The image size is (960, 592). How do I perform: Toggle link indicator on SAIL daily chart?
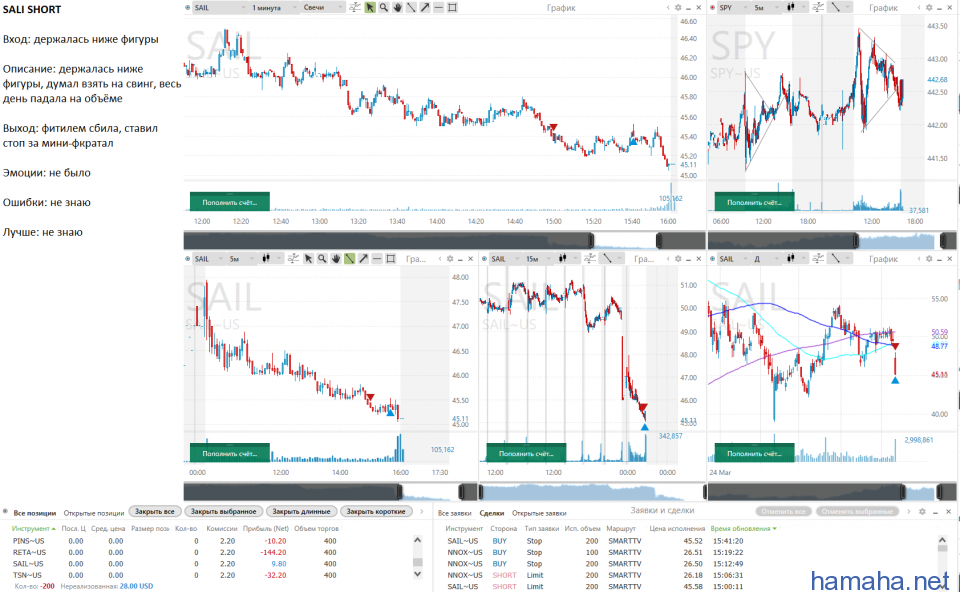pos(712,259)
